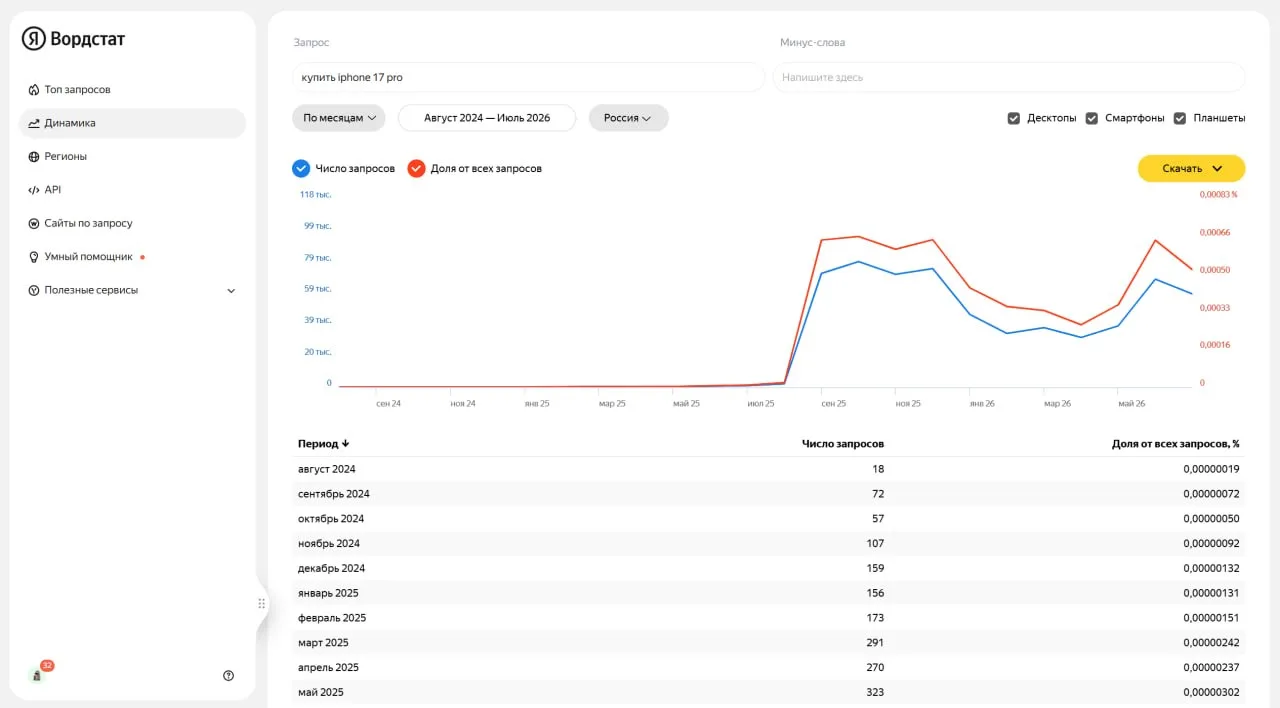Click the query count value 107
Viewport: 1280px width, 708px height.
875,544
